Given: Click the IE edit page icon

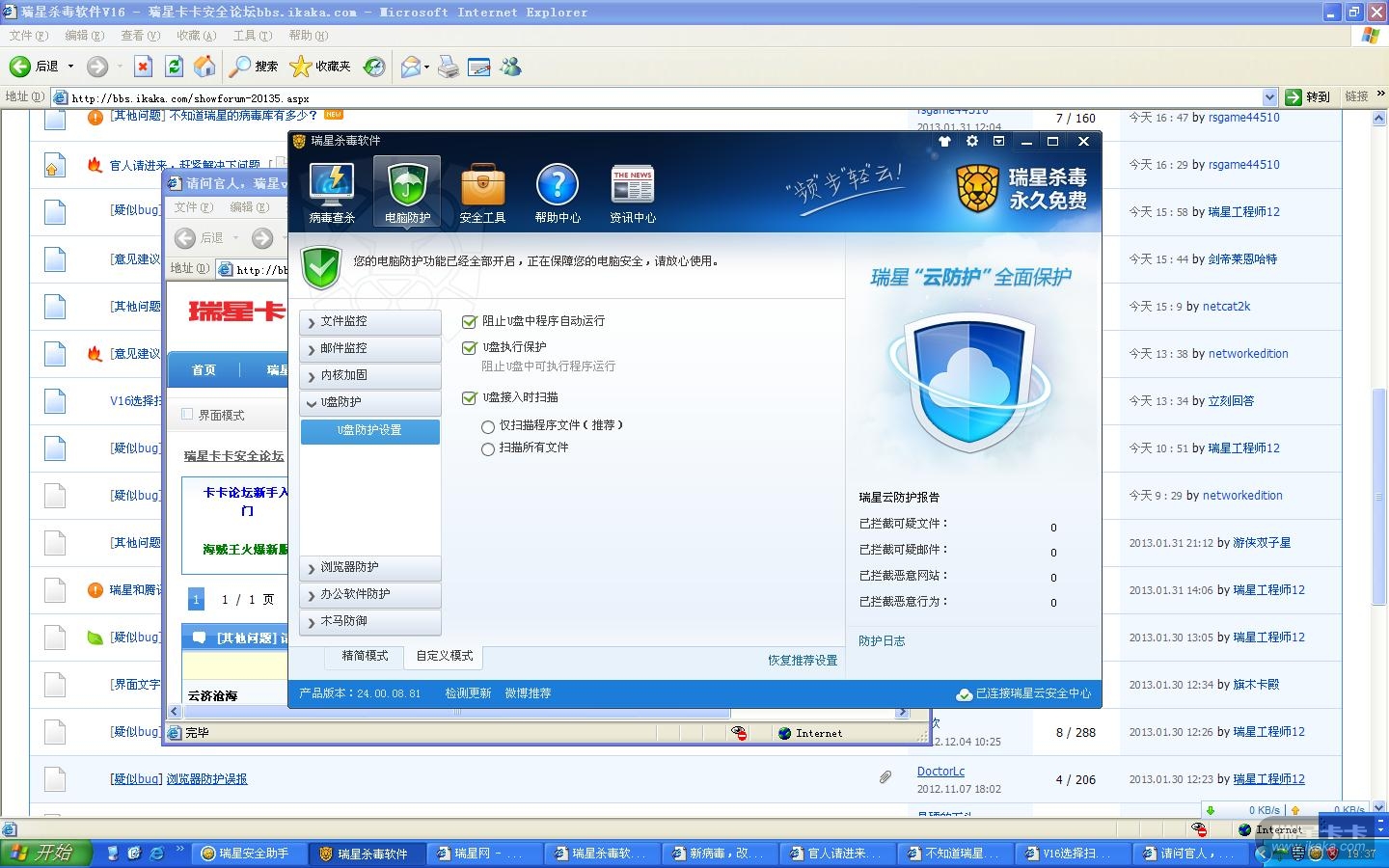Looking at the screenshot, I should [478, 67].
